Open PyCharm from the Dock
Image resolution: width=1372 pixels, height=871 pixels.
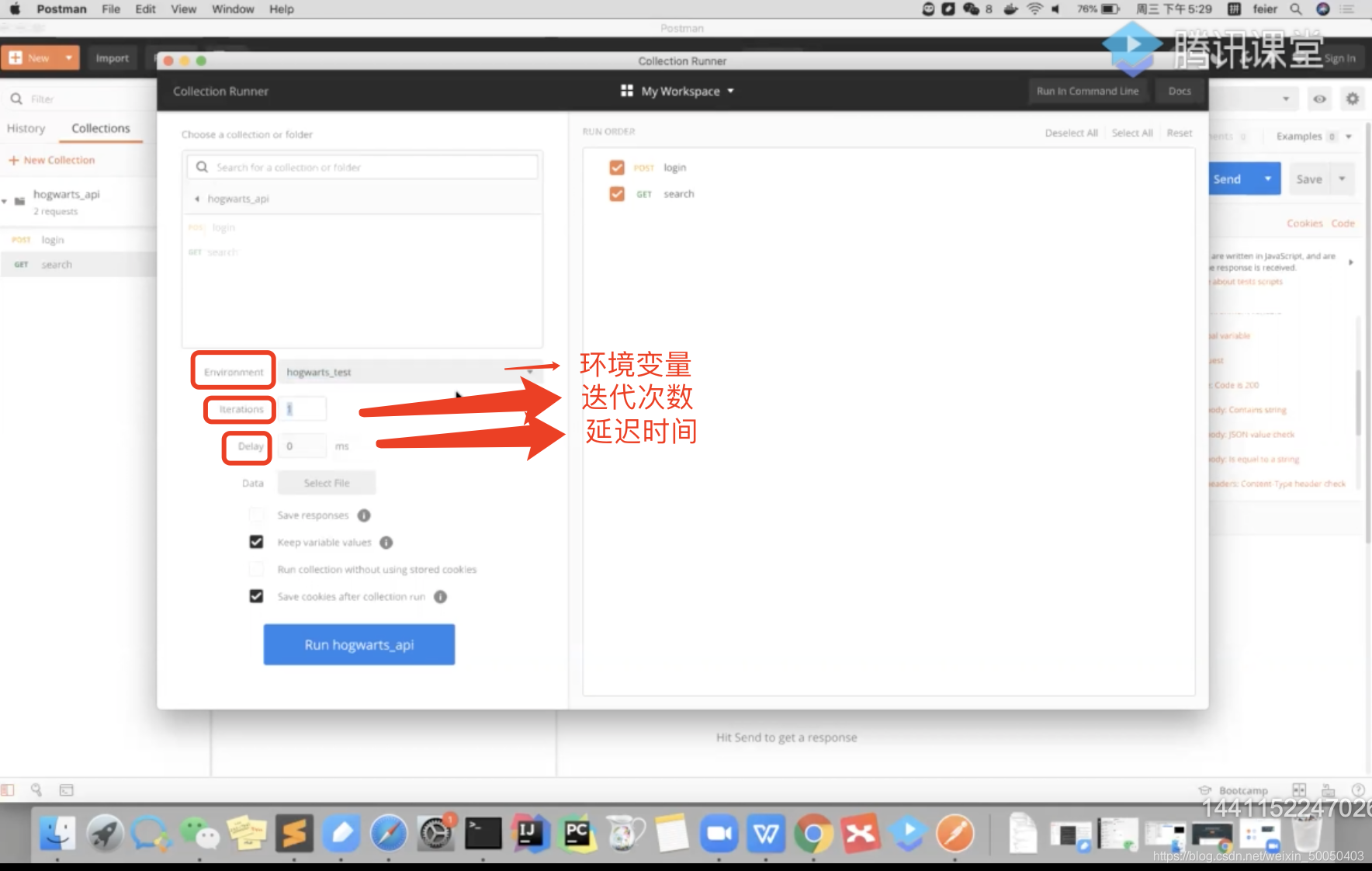click(577, 835)
